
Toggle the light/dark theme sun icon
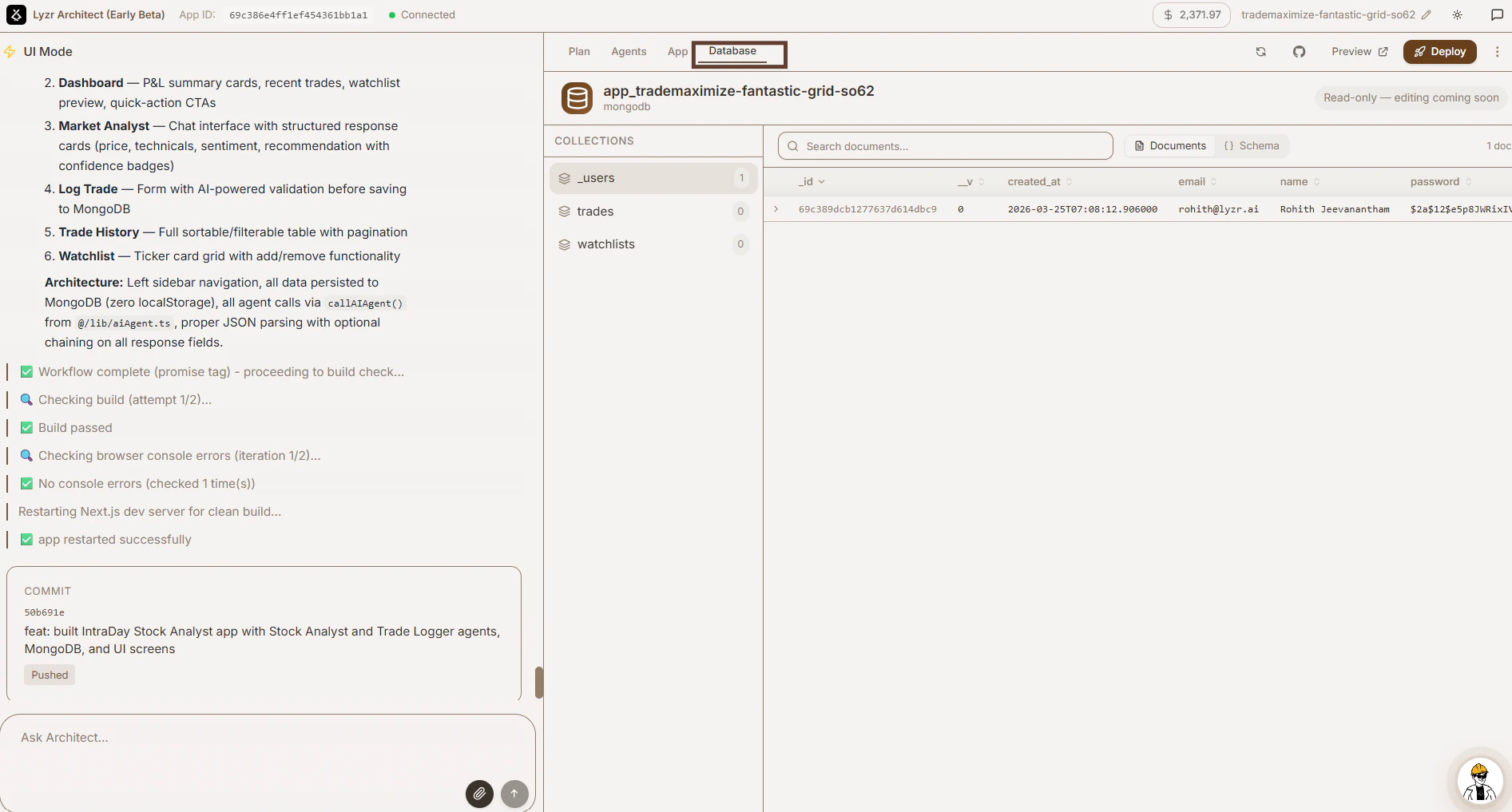point(1458,14)
